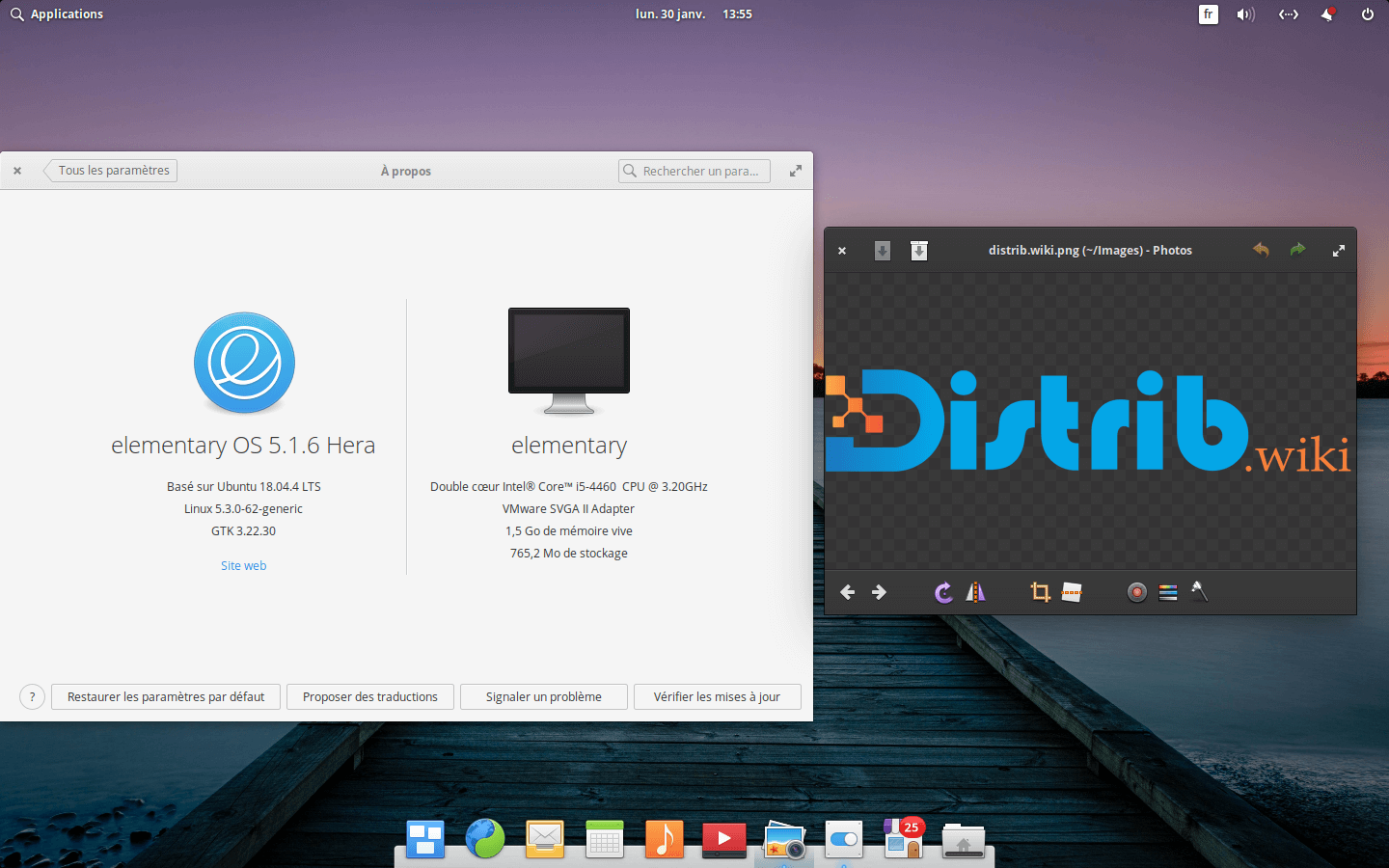Click the System Settings icon in dock
This screenshot has height=868, width=1389.
(844, 839)
